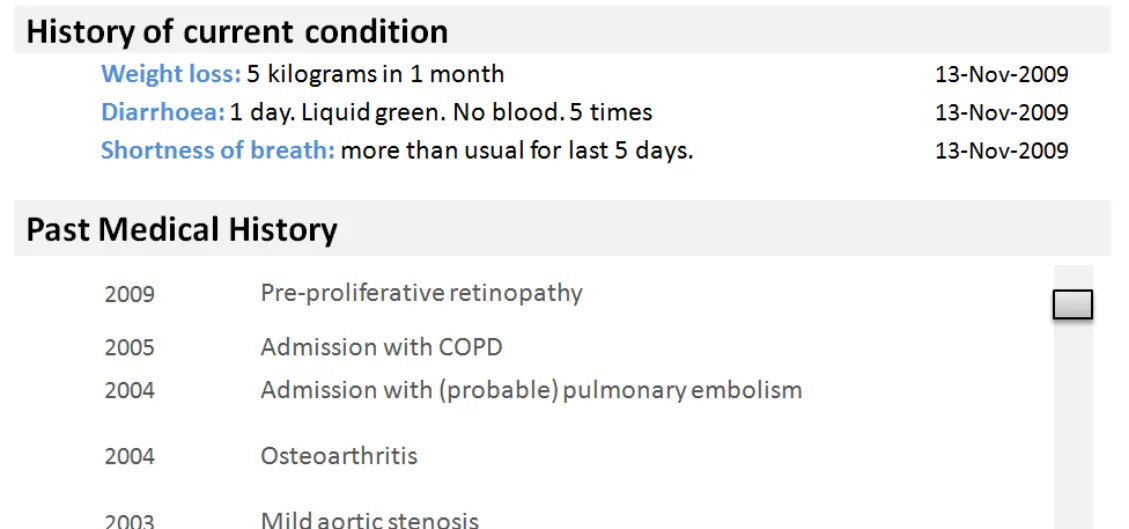Click the year 2009 in medical history
This screenshot has height=529, width=1129.
(x=130, y=294)
